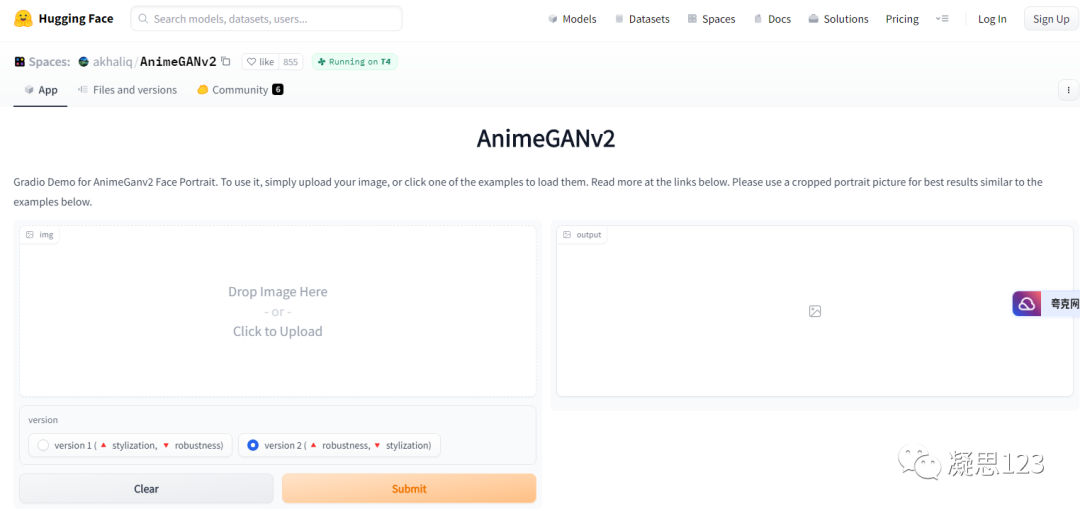Click the Running on T4 status badge

[355, 62]
